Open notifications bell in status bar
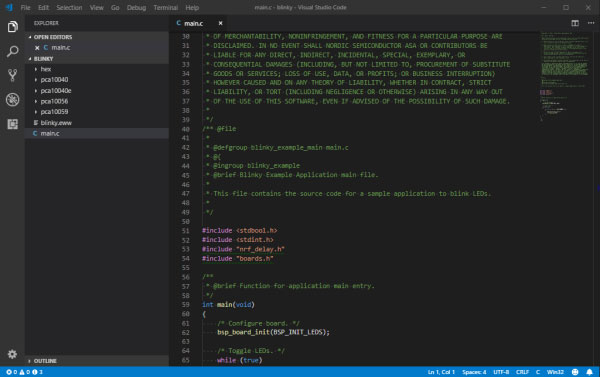This screenshot has width=600, height=377. click(x=589, y=372)
